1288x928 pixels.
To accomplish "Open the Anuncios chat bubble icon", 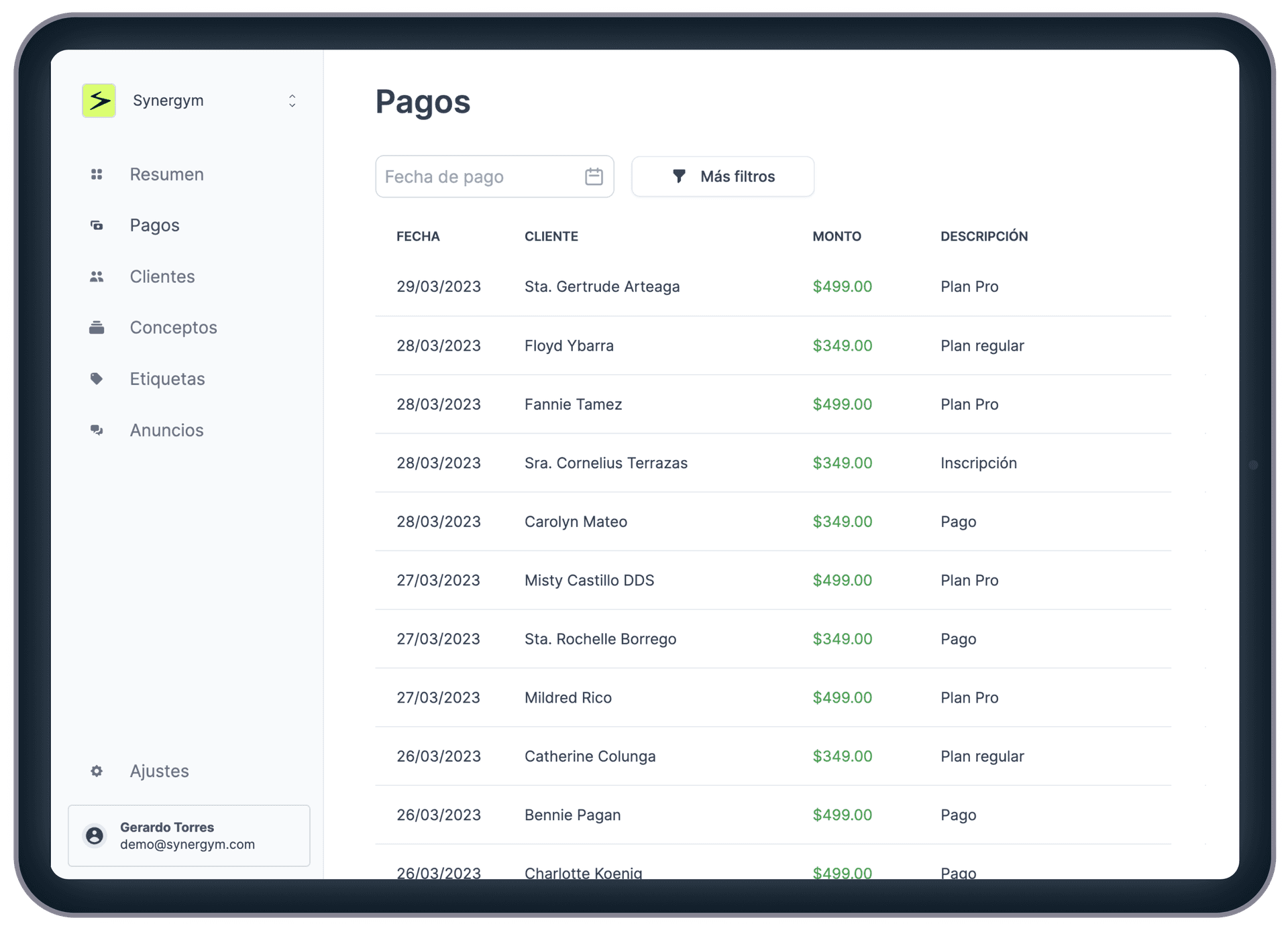I will (97, 430).
